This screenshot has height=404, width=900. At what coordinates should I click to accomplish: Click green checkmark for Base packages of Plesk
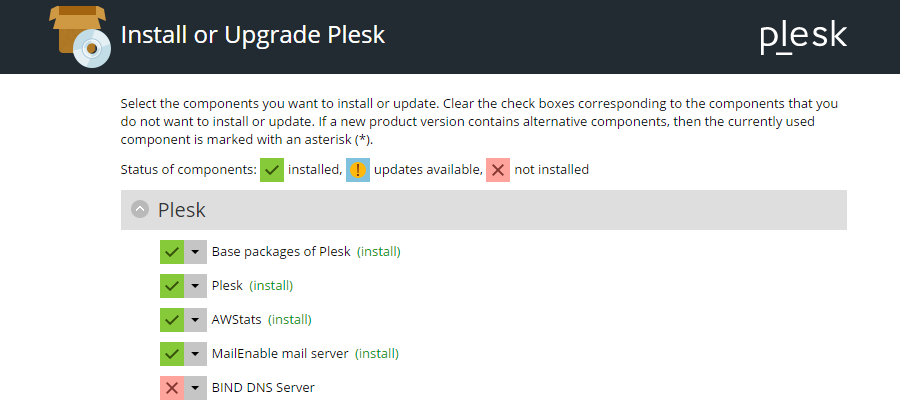pos(172,252)
